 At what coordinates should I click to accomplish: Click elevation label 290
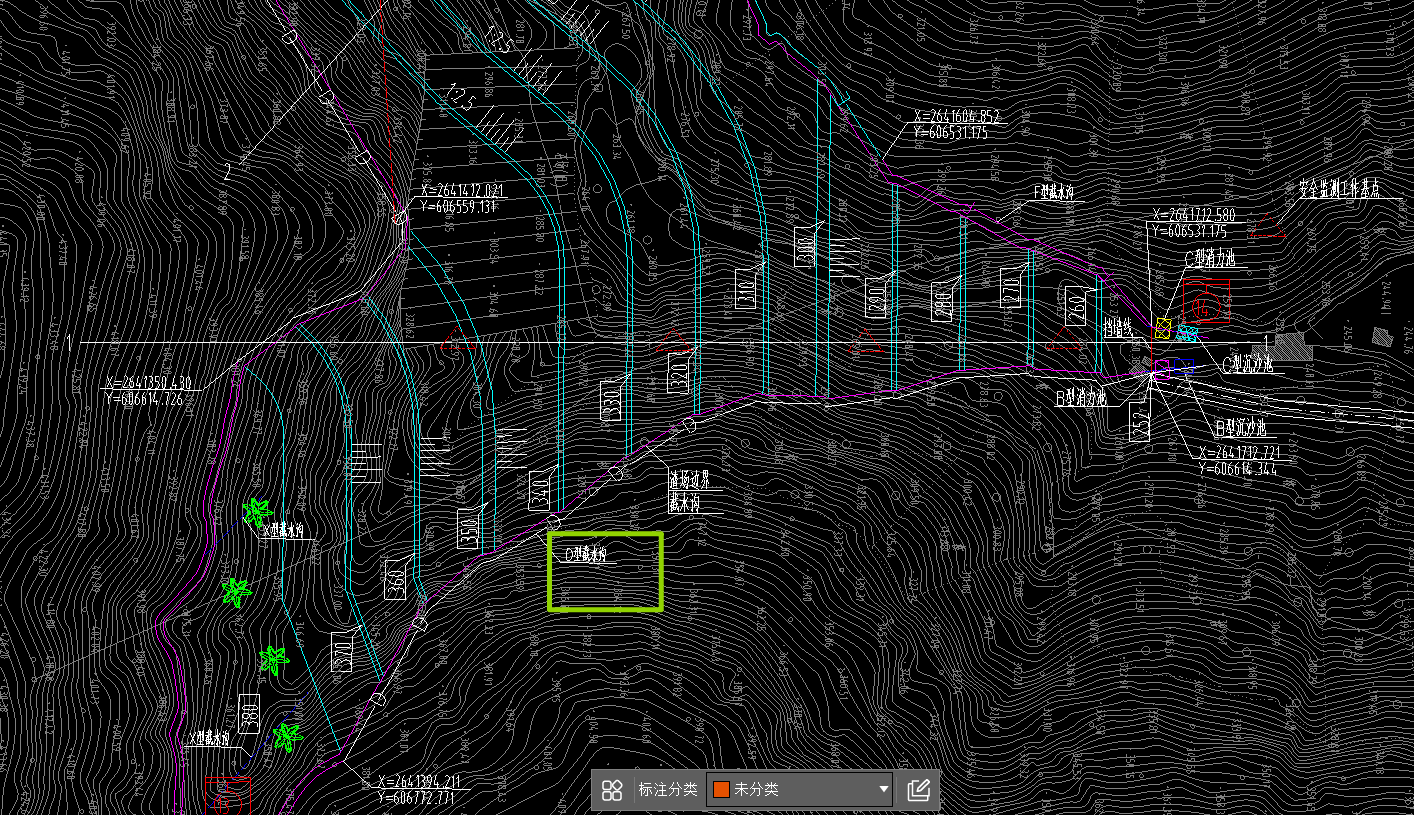[875, 298]
